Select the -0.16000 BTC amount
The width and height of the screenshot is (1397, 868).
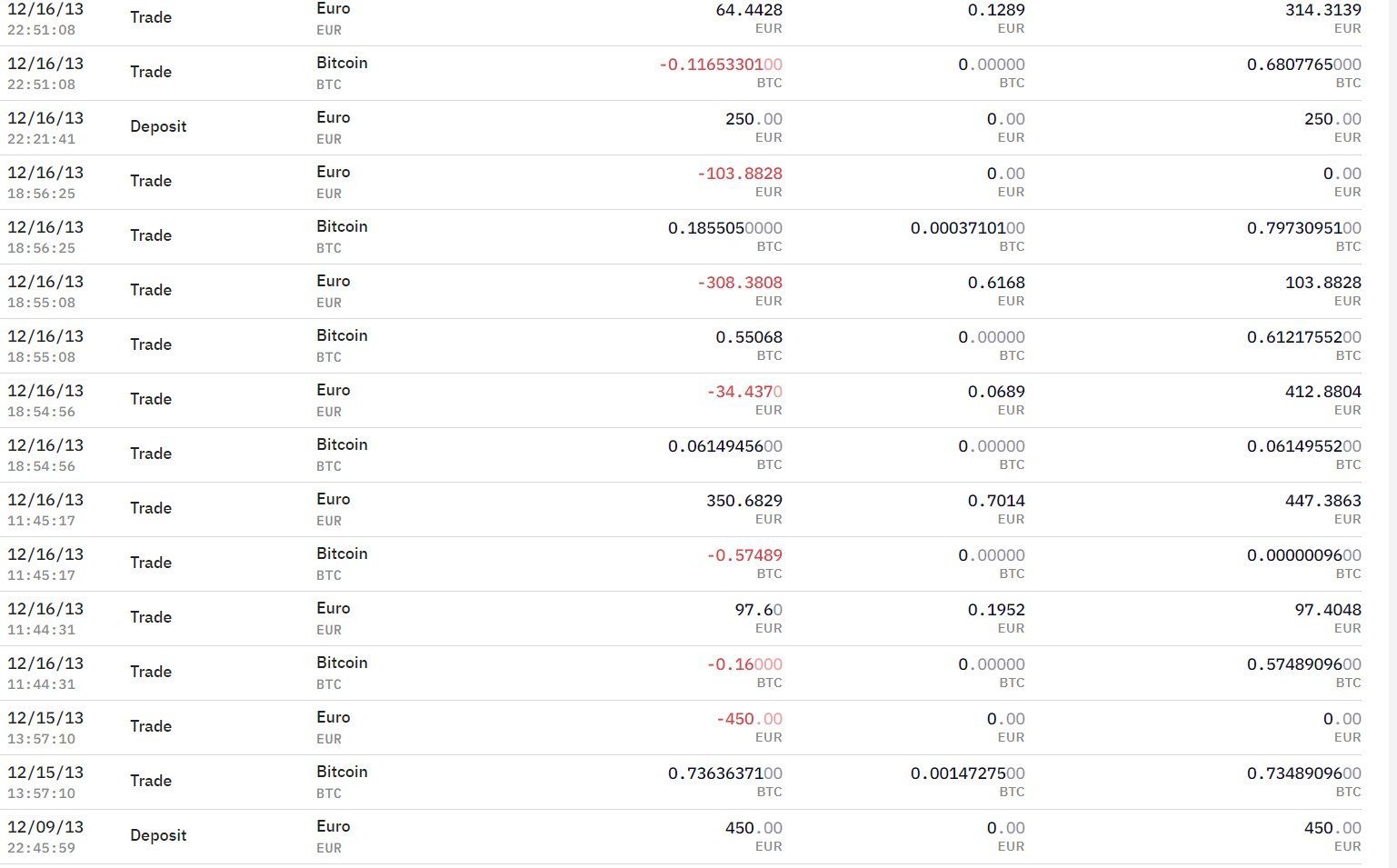click(x=744, y=664)
